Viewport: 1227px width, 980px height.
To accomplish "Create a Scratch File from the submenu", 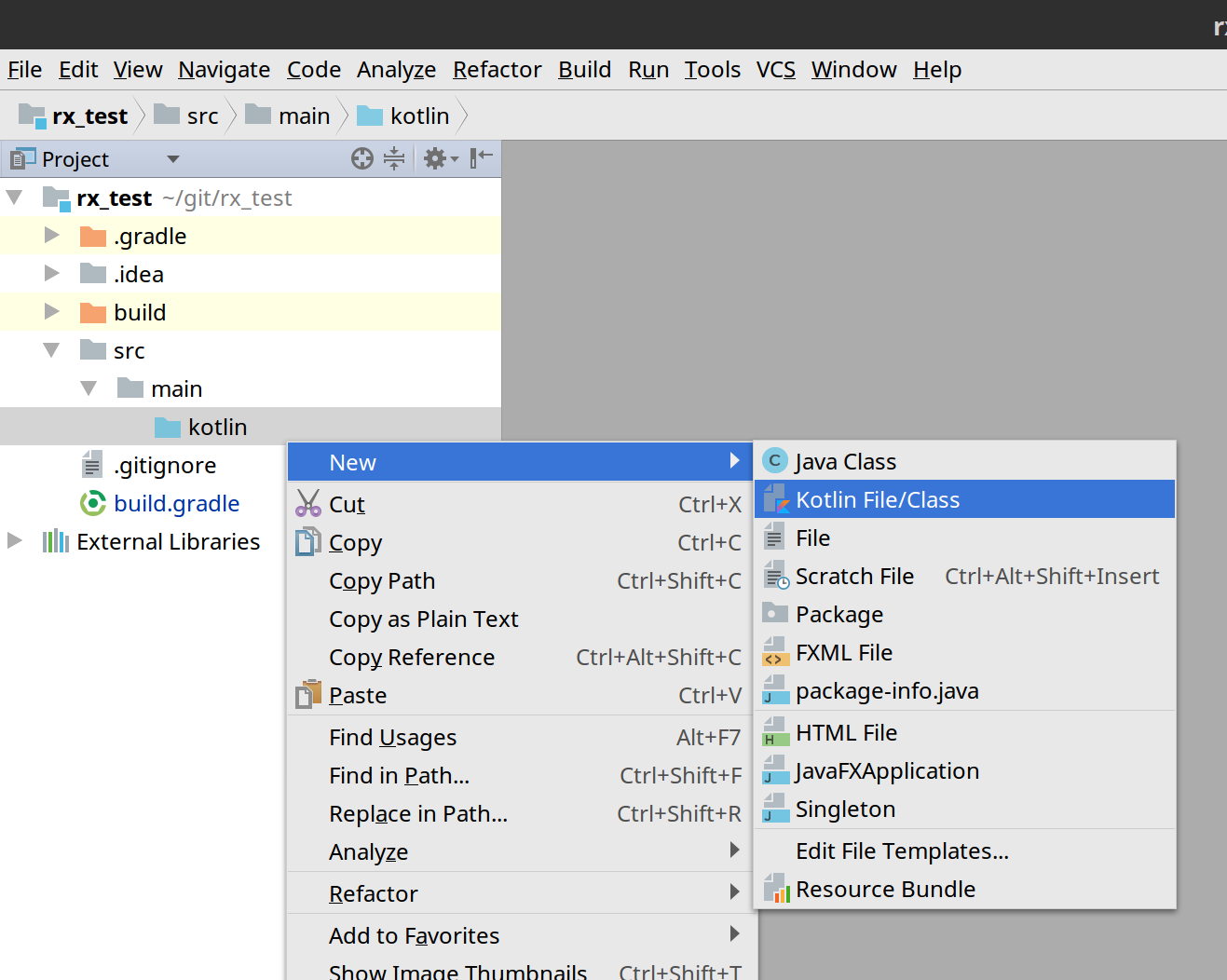I will (x=854, y=576).
